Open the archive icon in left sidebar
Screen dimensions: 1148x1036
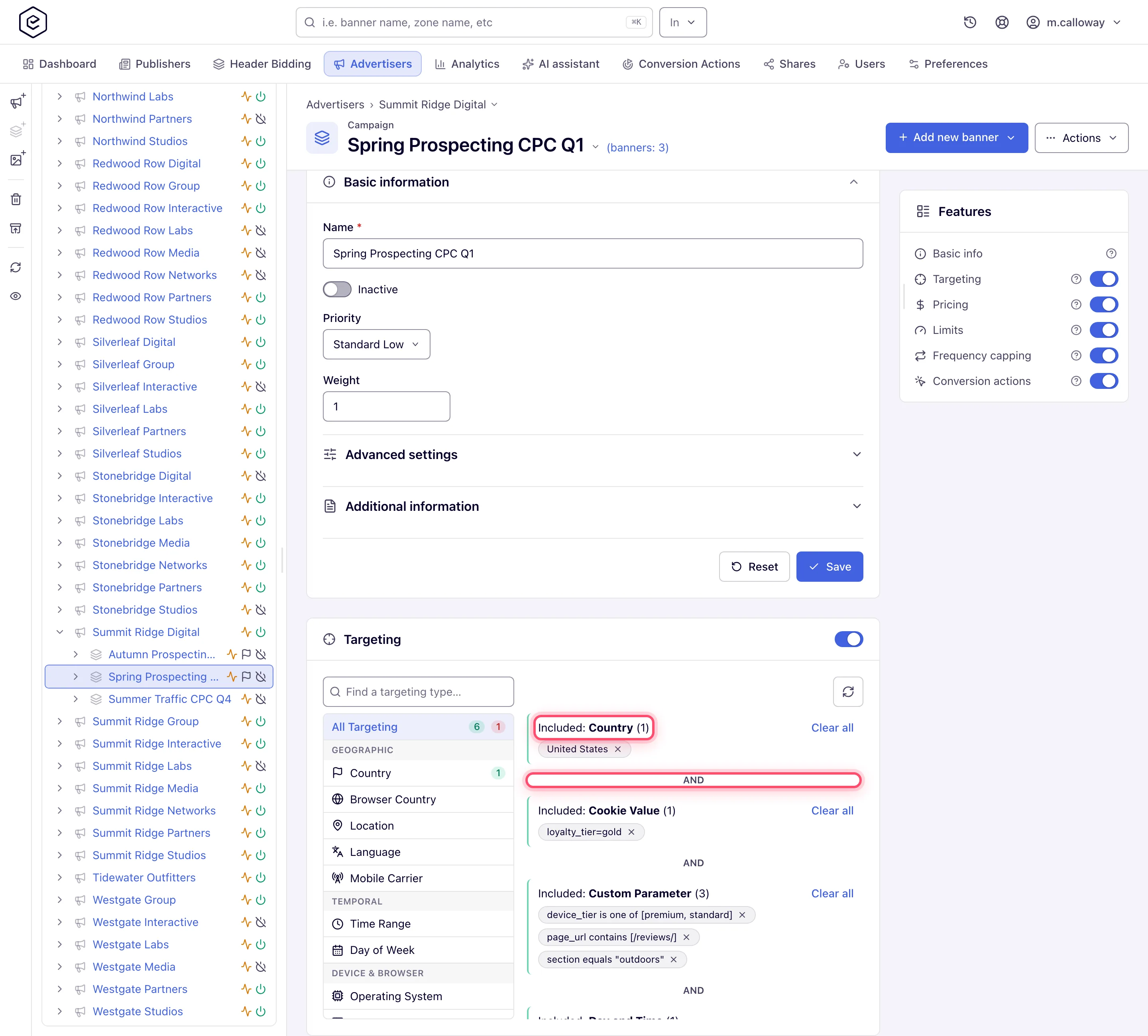coord(16,228)
